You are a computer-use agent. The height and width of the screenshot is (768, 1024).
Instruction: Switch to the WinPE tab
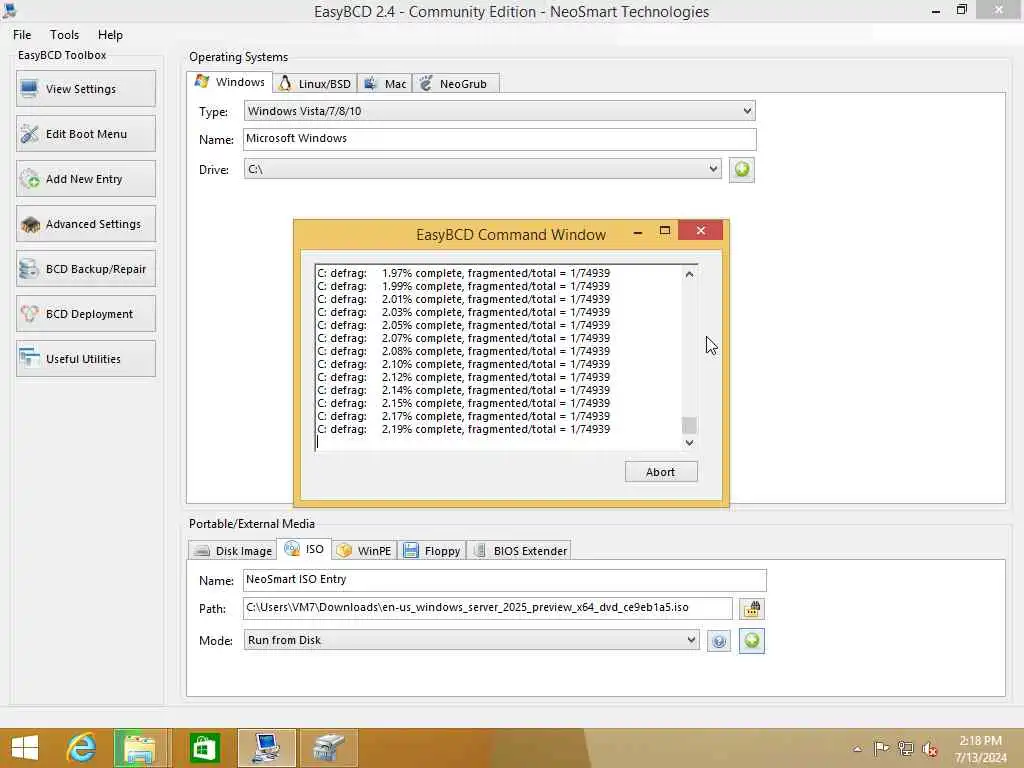click(364, 551)
